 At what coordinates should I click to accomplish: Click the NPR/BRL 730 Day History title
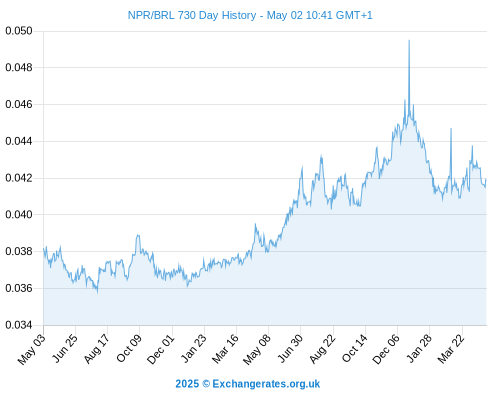pos(250,15)
